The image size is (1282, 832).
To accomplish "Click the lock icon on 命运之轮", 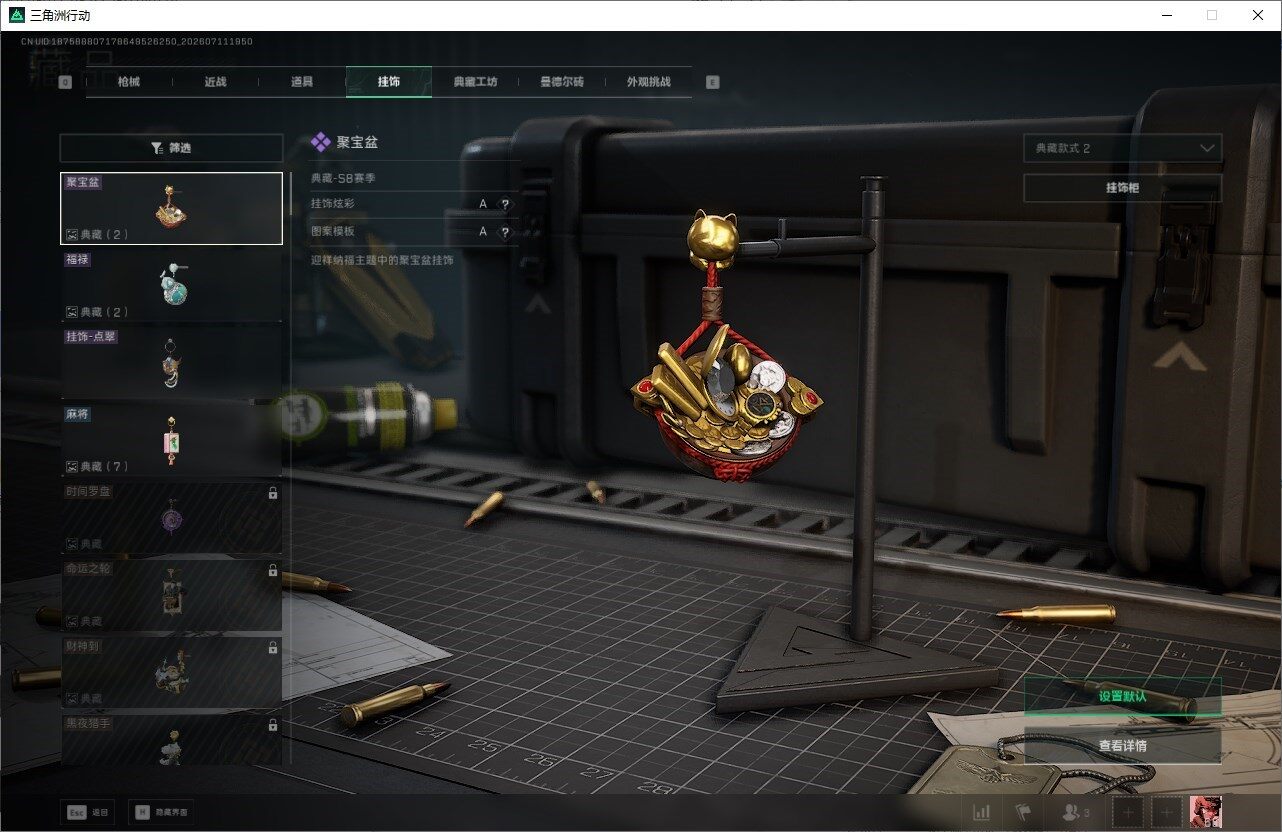I will 273,571.
